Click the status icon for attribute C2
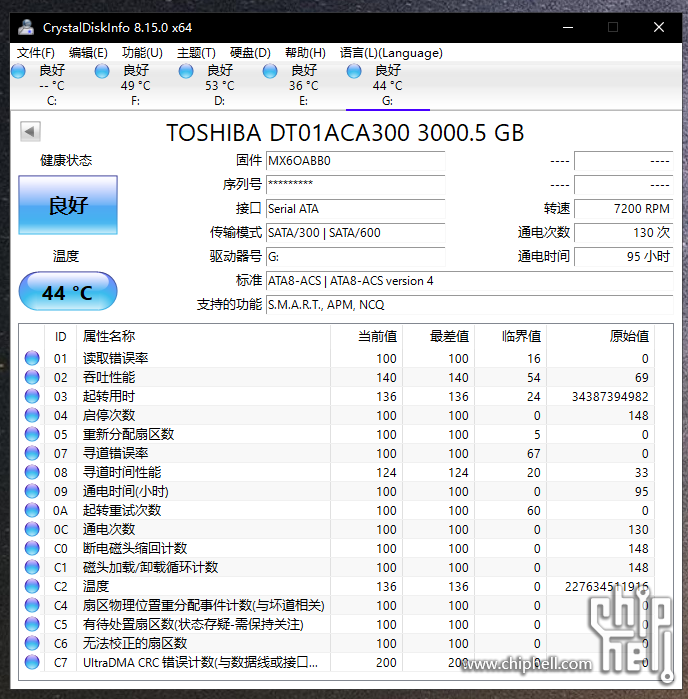This screenshot has height=699, width=688. pyautogui.click(x=32, y=586)
